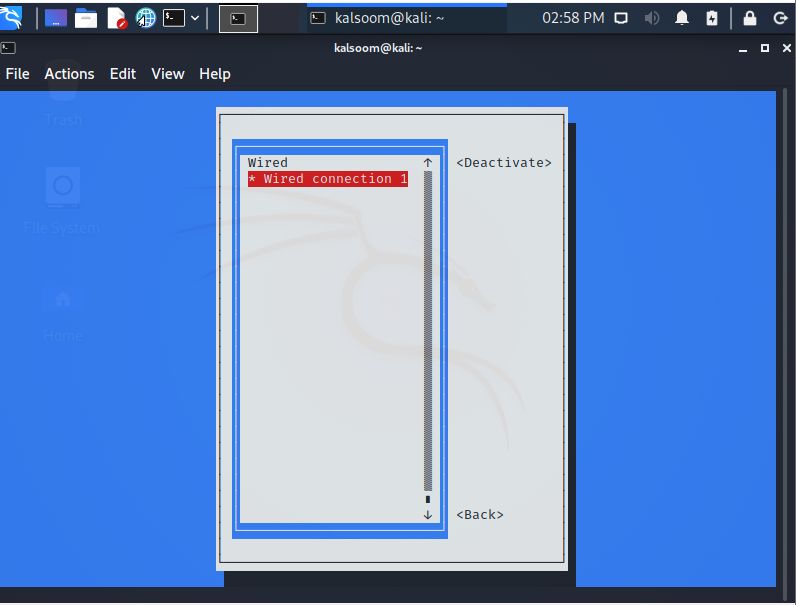Select Wired connection 1 entry
Screen dimensions: 796x605
[328, 179]
